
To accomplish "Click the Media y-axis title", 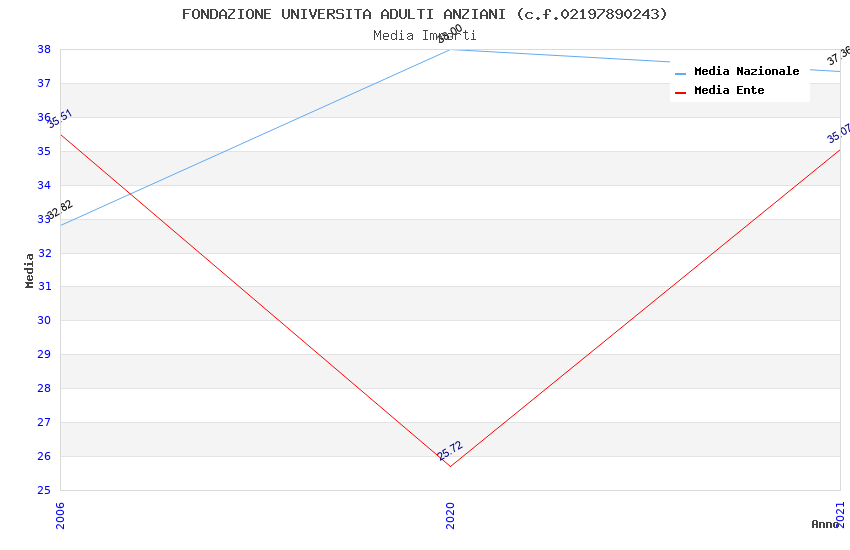I will [30, 270].
